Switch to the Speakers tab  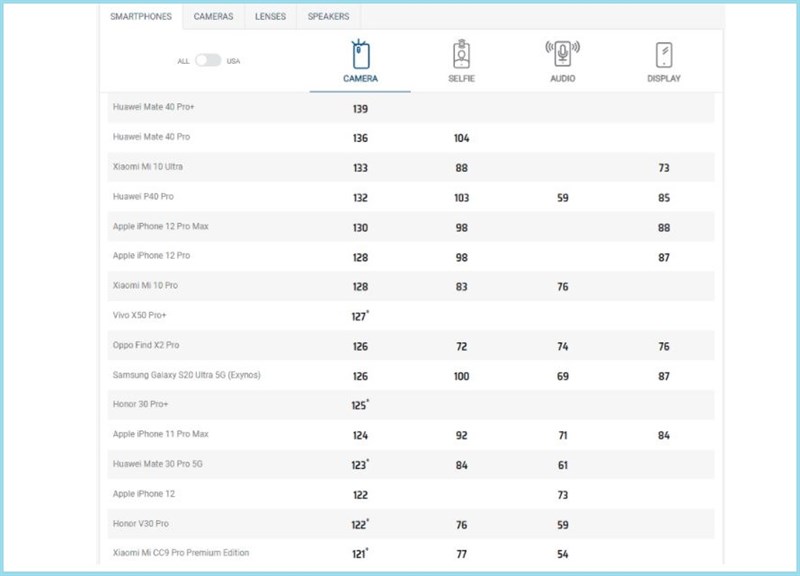(329, 17)
